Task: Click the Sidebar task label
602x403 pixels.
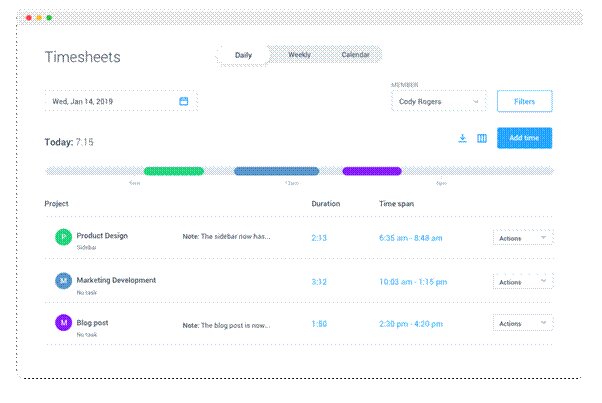Action: tap(86, 247)
